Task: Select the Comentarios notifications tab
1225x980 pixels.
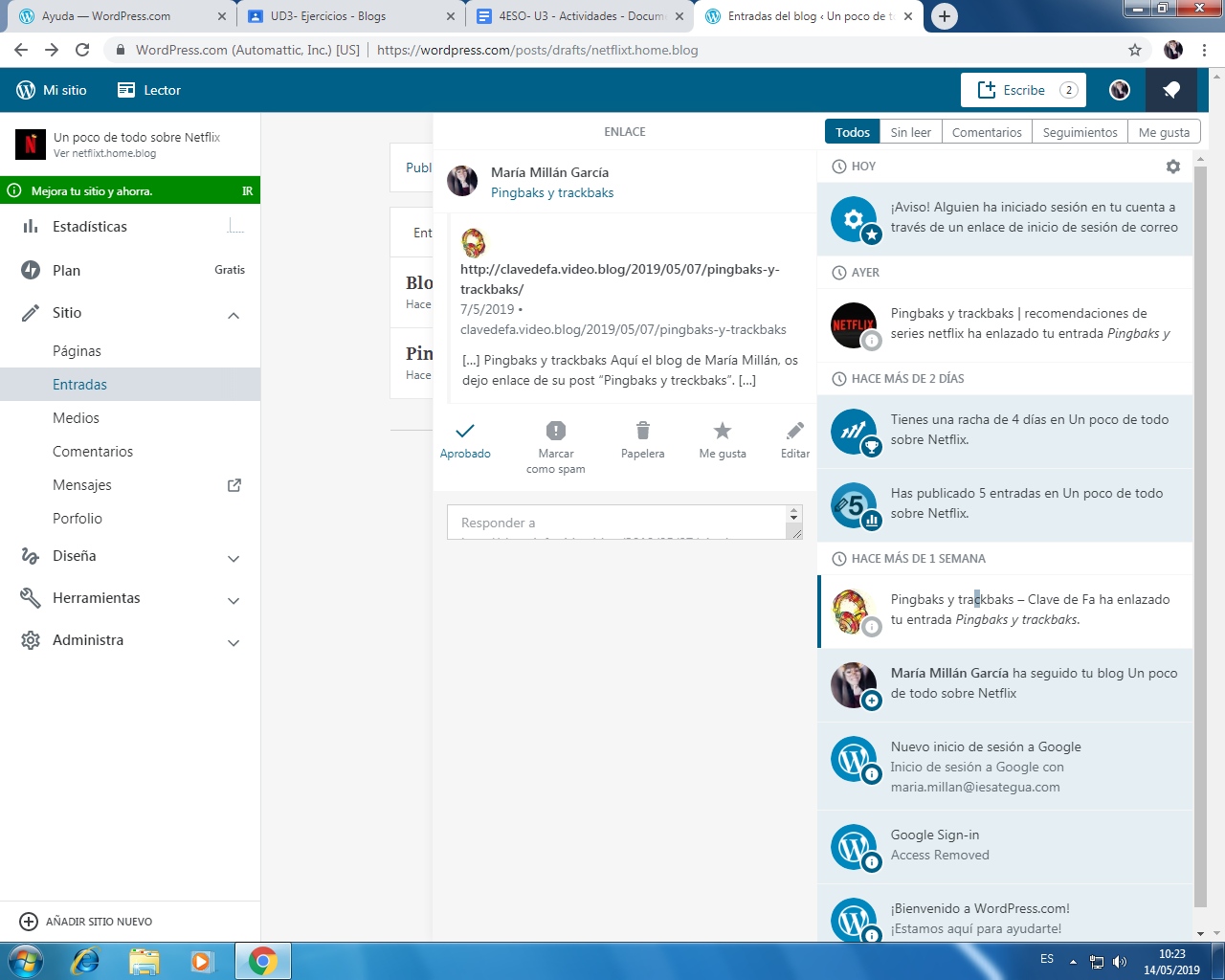Action: tap(987, 132)
